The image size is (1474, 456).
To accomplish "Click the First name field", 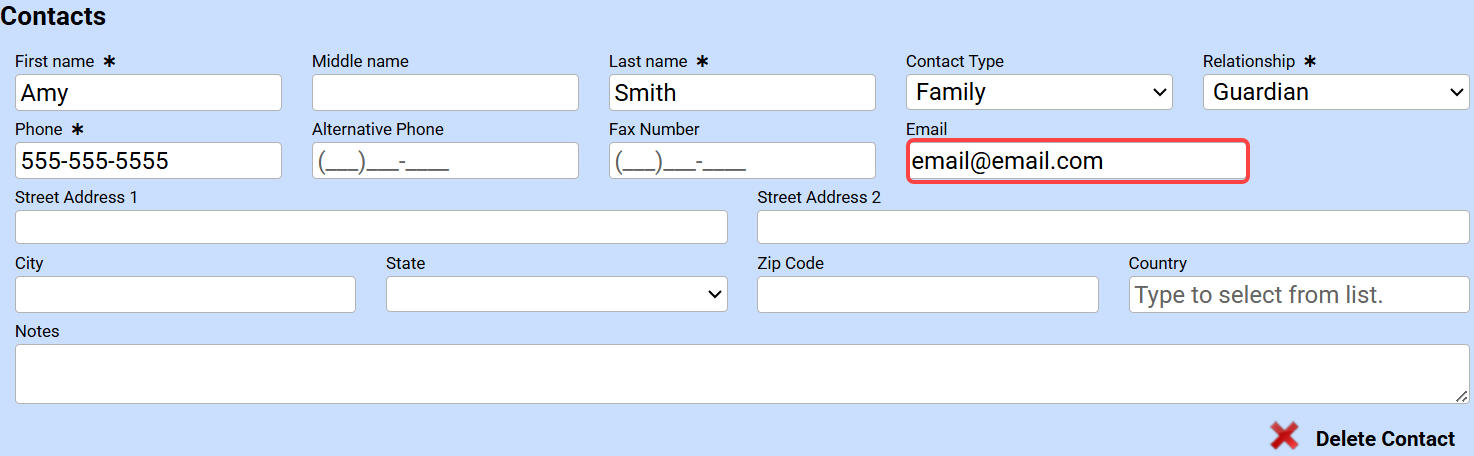I will coord(148,93).
